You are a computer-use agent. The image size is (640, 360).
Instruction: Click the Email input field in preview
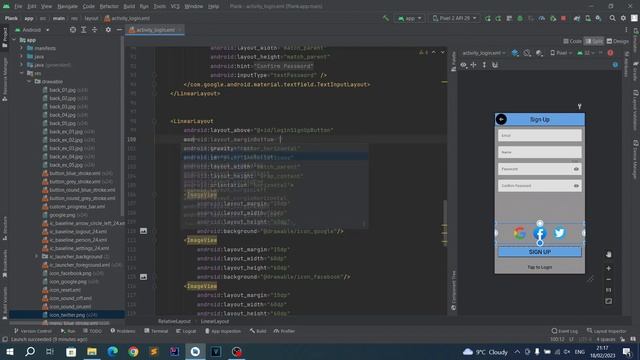tap(540, 135)
